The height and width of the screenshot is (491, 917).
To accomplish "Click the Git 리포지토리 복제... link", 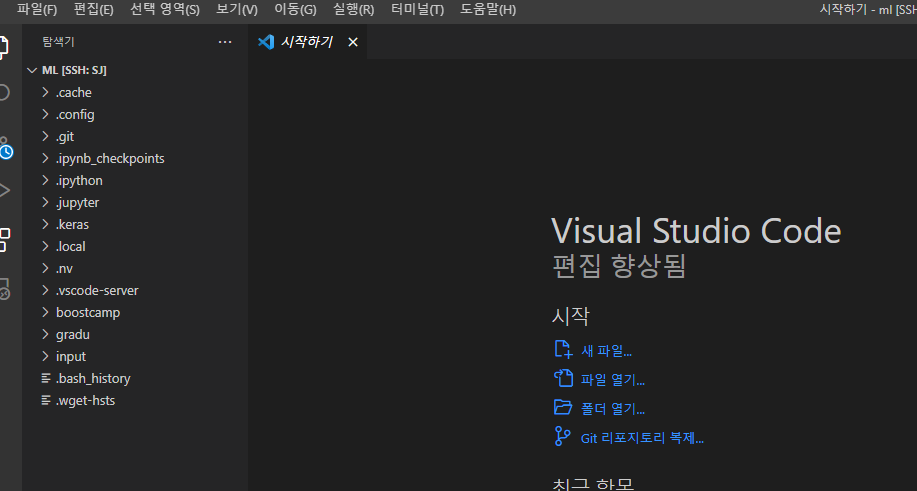I will pos(642,438).
